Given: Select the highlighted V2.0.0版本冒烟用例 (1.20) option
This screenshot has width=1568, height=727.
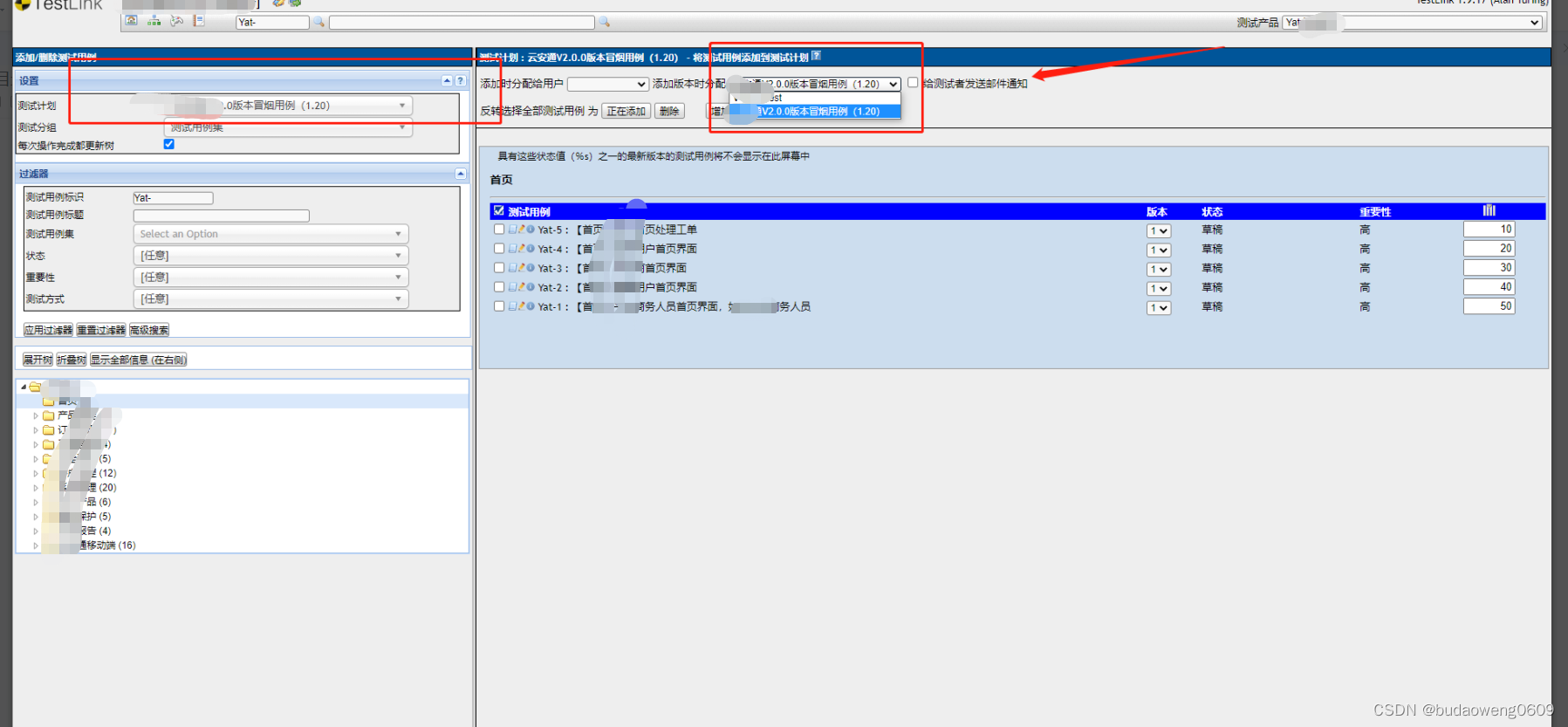Looking at the screenshot, I should [815, 112].
